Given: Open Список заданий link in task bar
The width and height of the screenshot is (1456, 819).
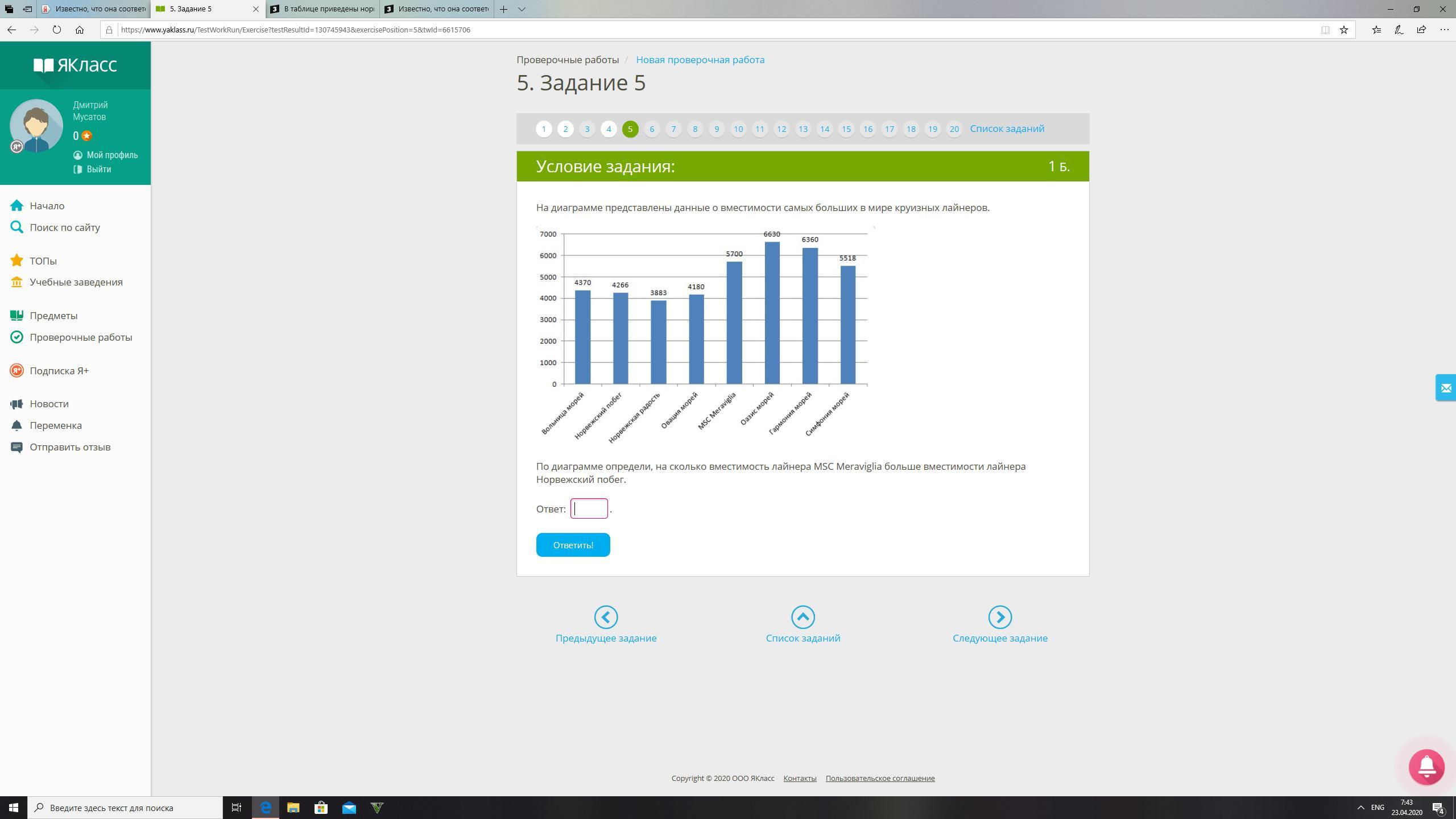Looking at the screenshot, I should coord(1007,129).
